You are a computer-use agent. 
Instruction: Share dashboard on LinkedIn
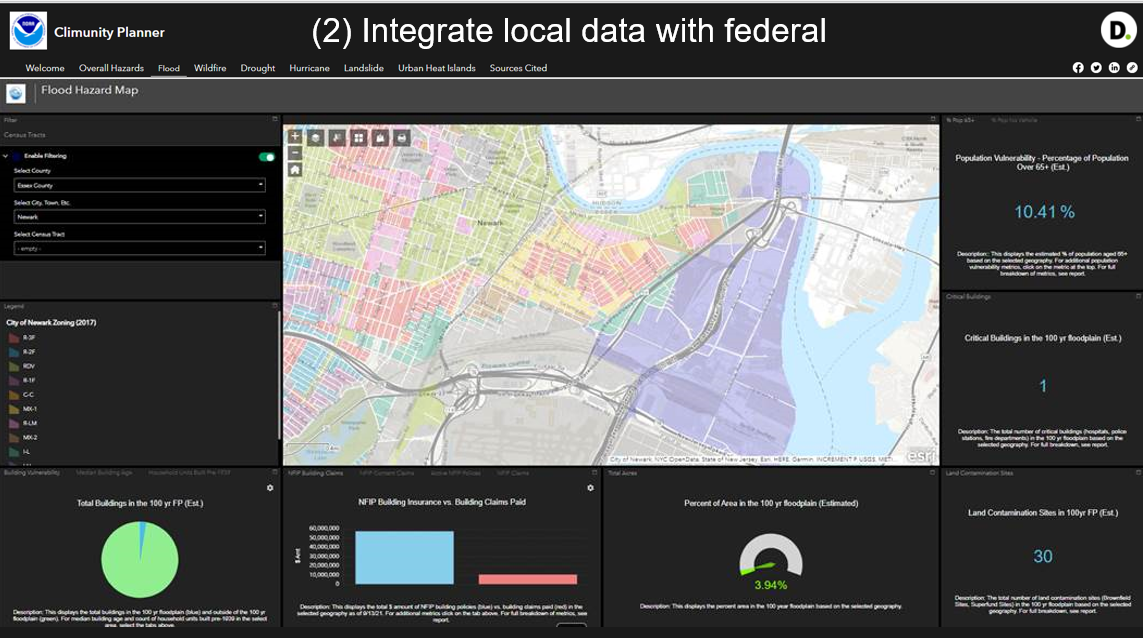coord(1114,68)
